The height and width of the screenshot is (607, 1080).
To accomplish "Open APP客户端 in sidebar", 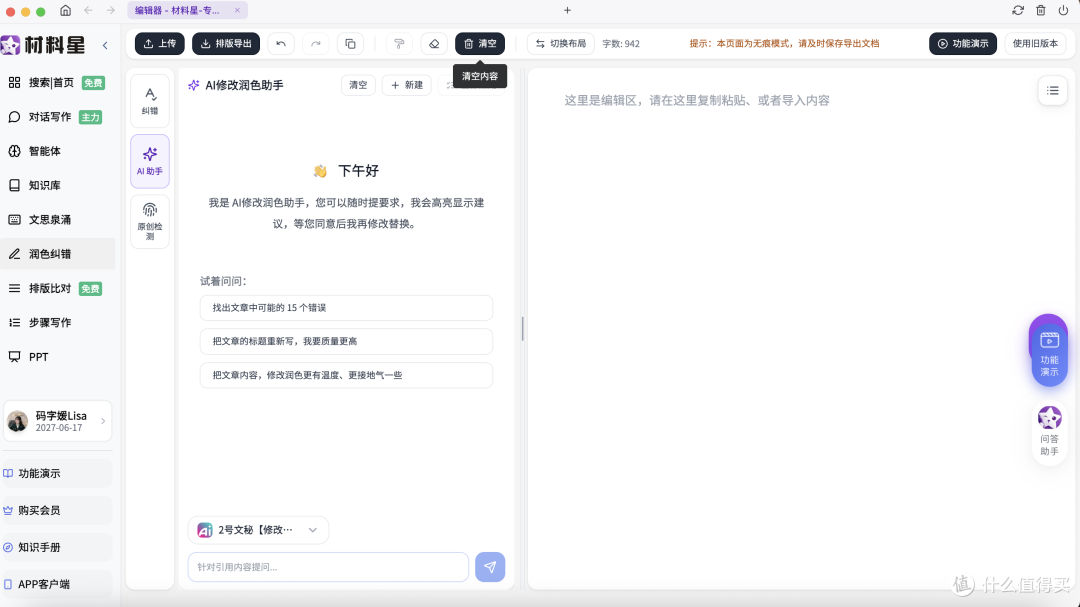I will click(57, 584).
